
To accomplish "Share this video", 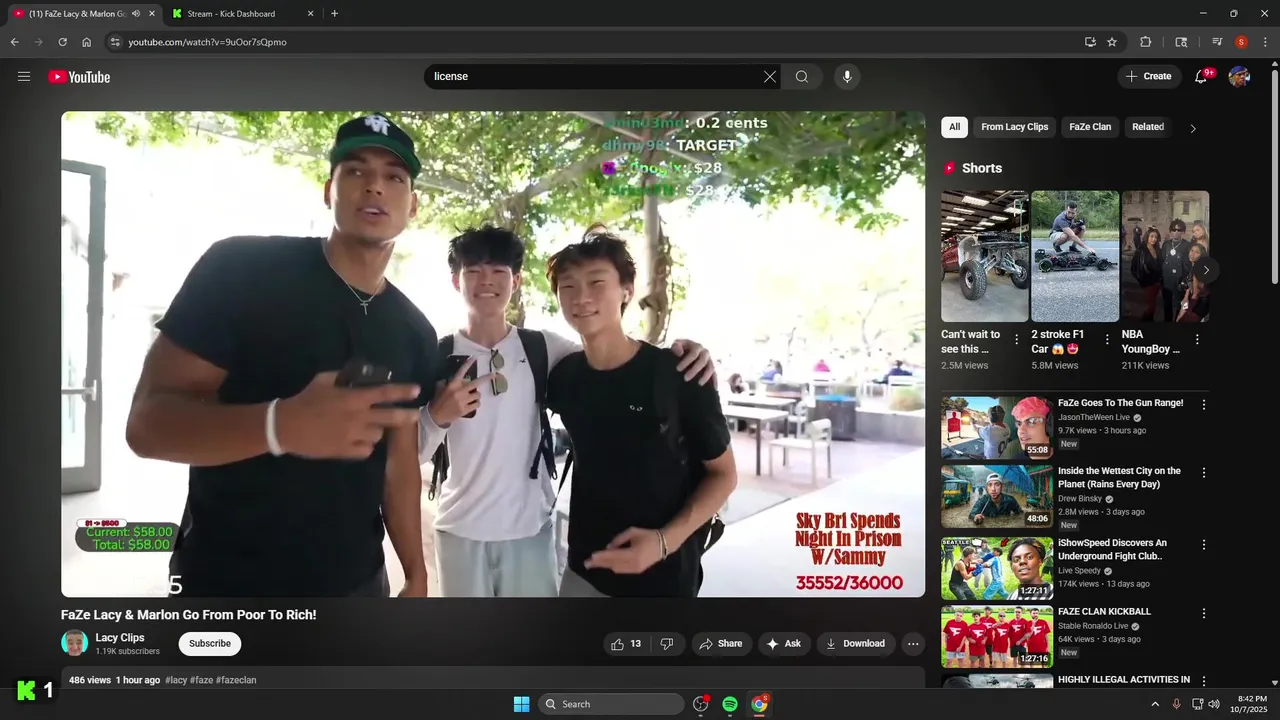I will 720,644.
